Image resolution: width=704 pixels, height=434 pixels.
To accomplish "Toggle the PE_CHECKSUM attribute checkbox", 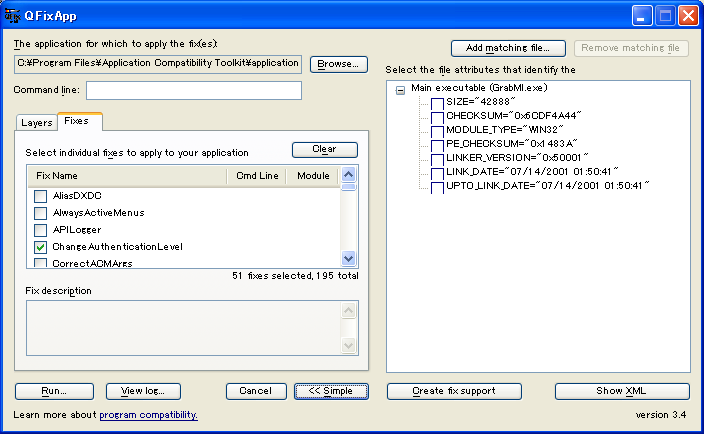I will [x=437, y=145].
